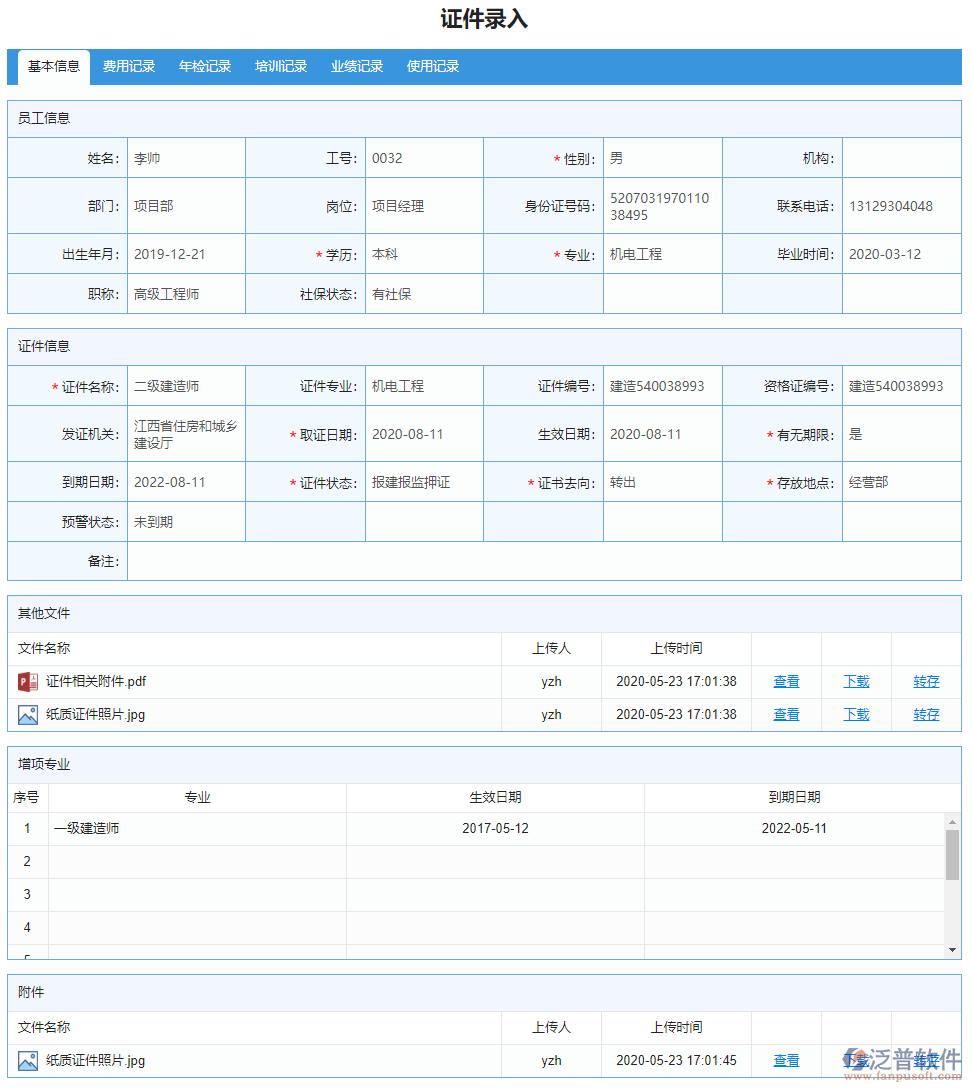The image size is (972, 1092).
Task: Click 下载 for 纸质证件照片.jpg in 其他文件
Action: pos(856,714)
